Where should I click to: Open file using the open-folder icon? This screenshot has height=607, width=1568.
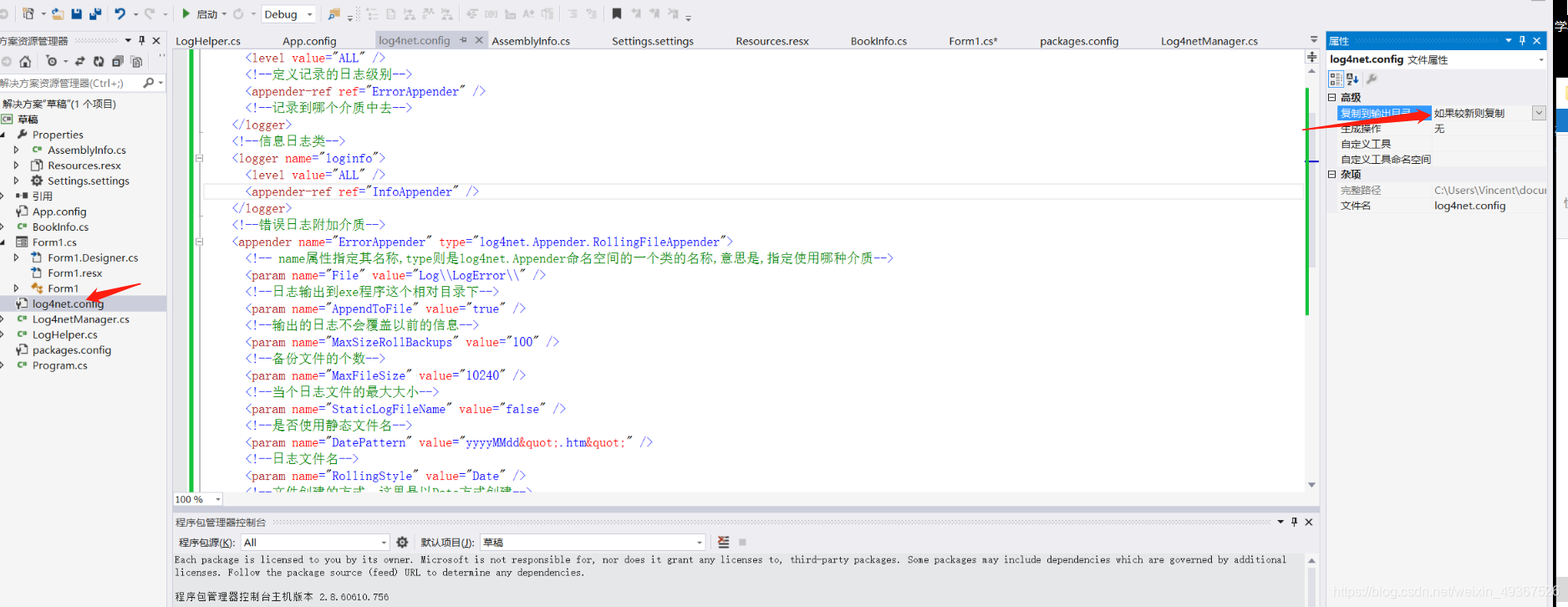pyautogui.click(x=57, y=14)
